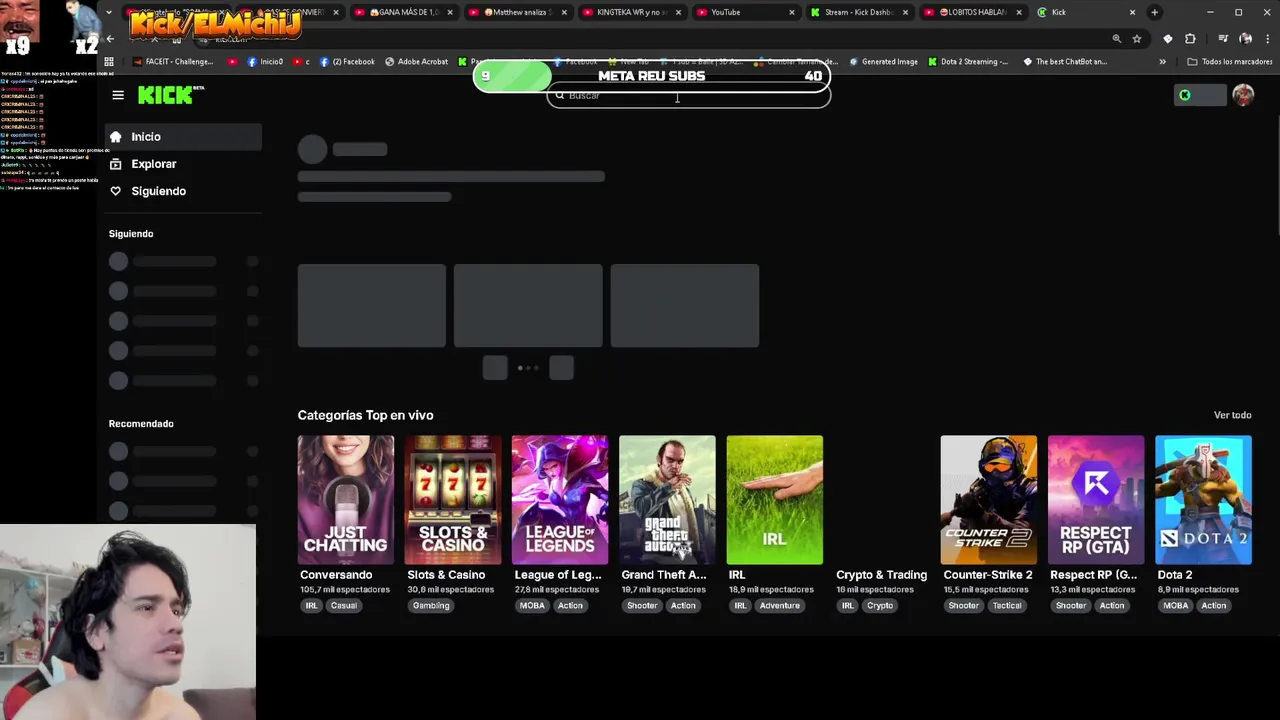Screen dimensions: 1280x720
Task: Click the MOBA tag under League of Legends
Action: click(532, 606)
